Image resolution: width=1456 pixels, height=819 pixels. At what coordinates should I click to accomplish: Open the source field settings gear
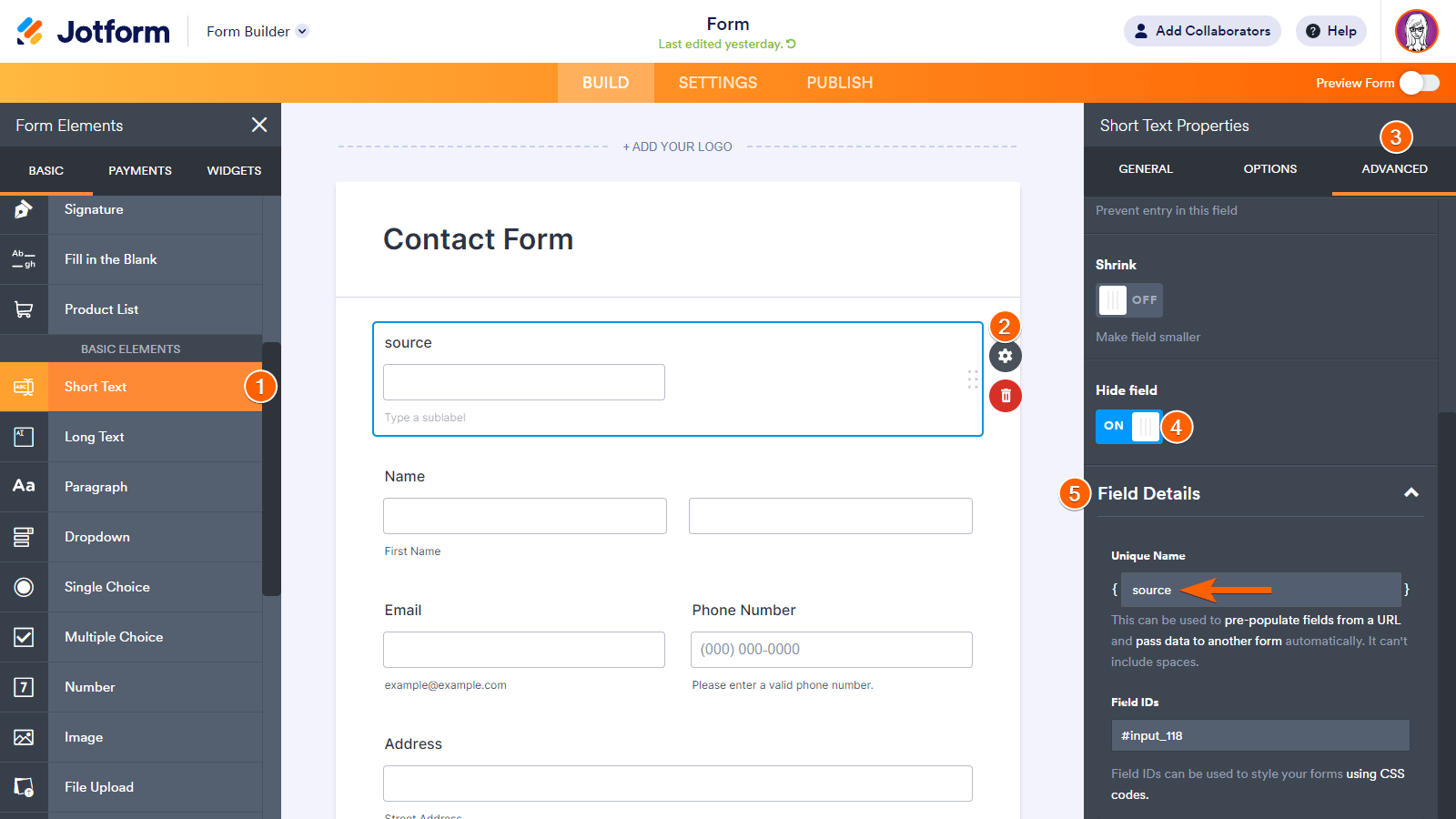click(x=1005, y=356)
